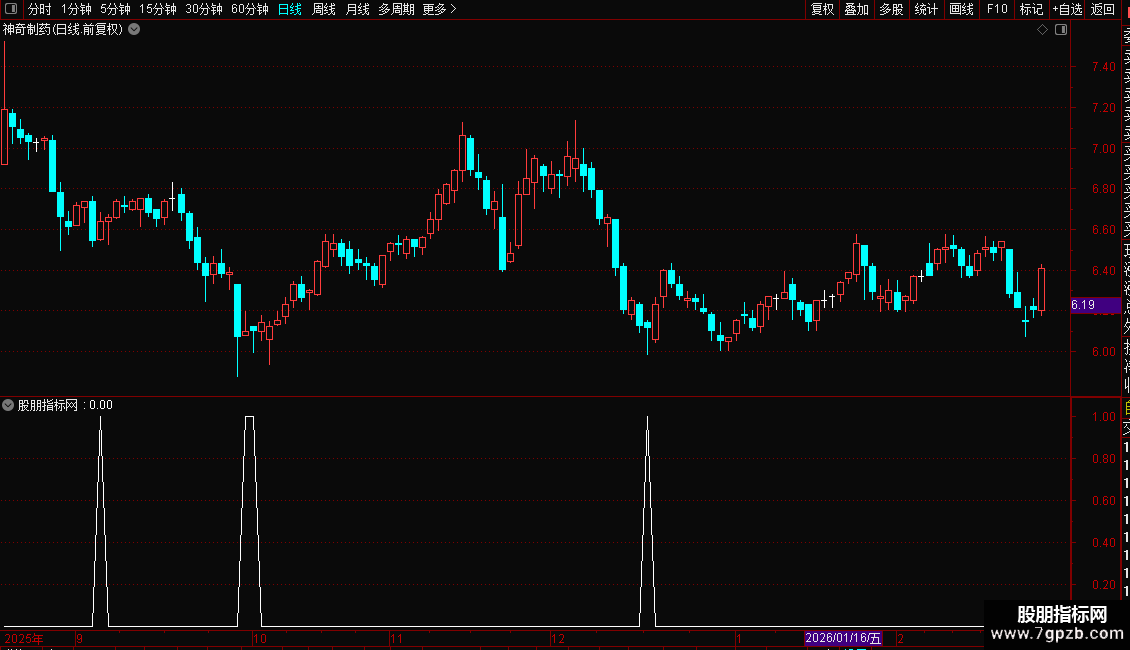The height and width of the screenshot is (650, 1130).
Task: Click the 叠加 overlay button
Action: coord(856,9)
